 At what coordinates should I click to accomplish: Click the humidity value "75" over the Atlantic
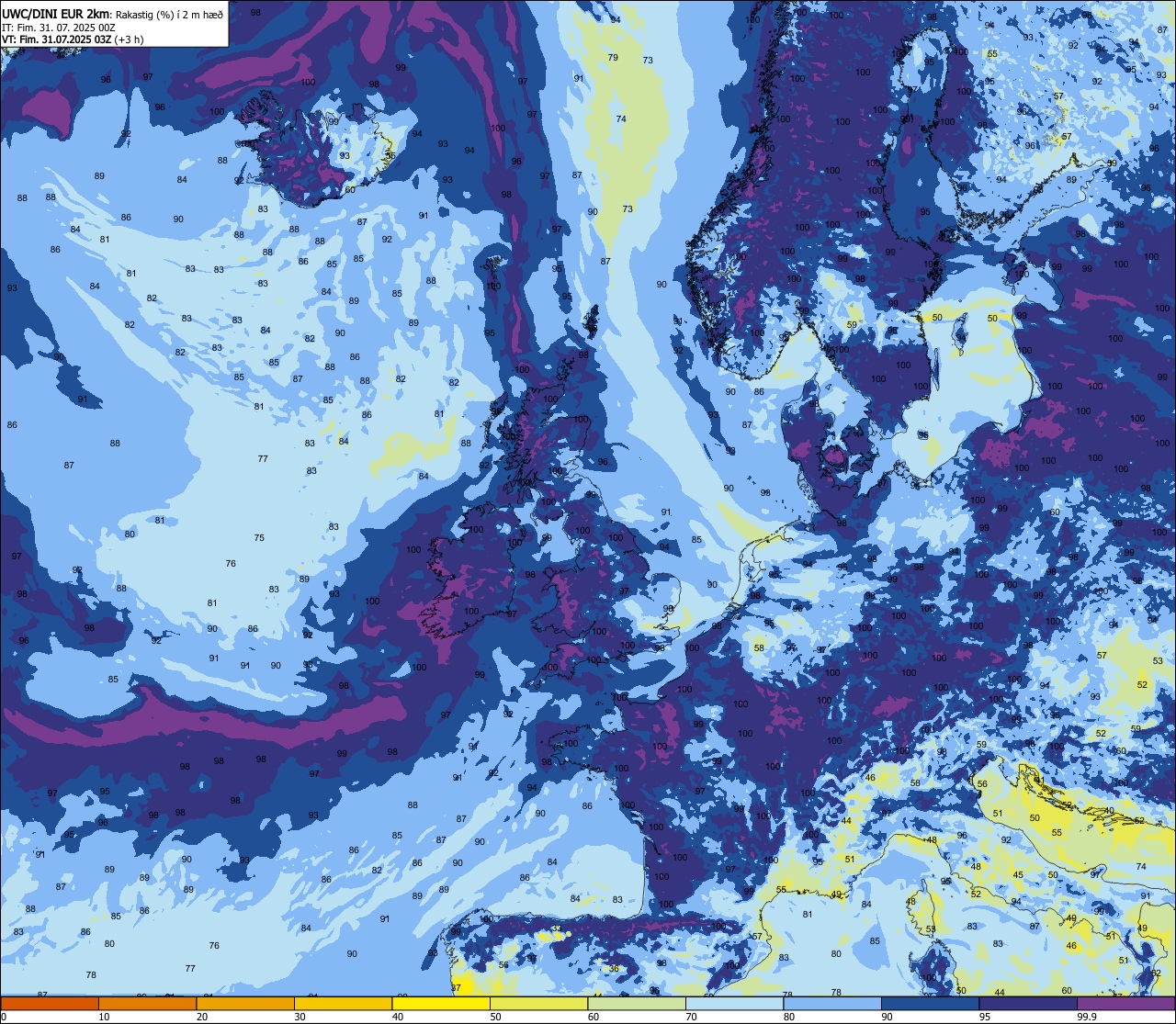click(x=259, y=538)
